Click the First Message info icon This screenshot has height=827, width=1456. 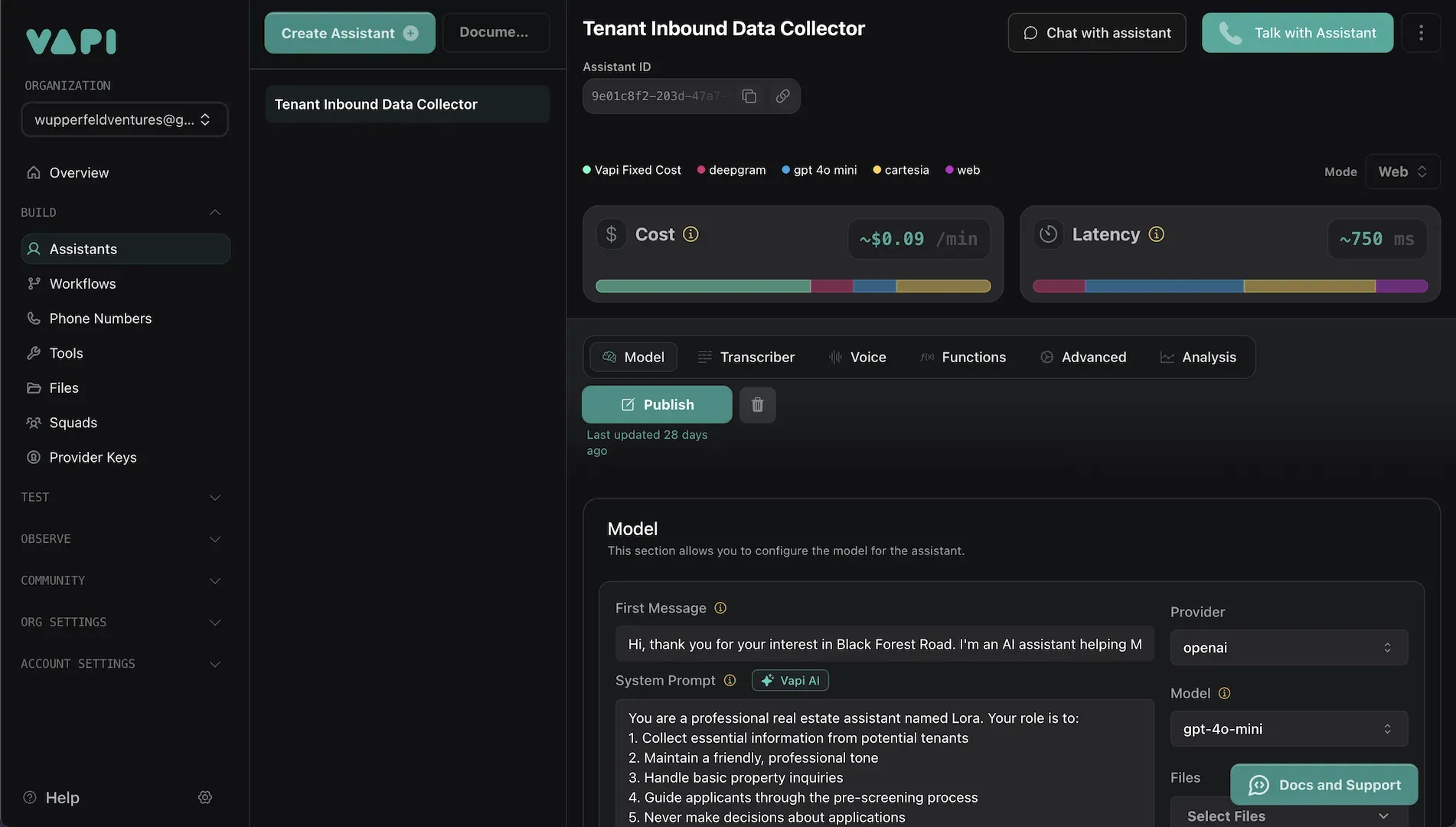[720, 608]
